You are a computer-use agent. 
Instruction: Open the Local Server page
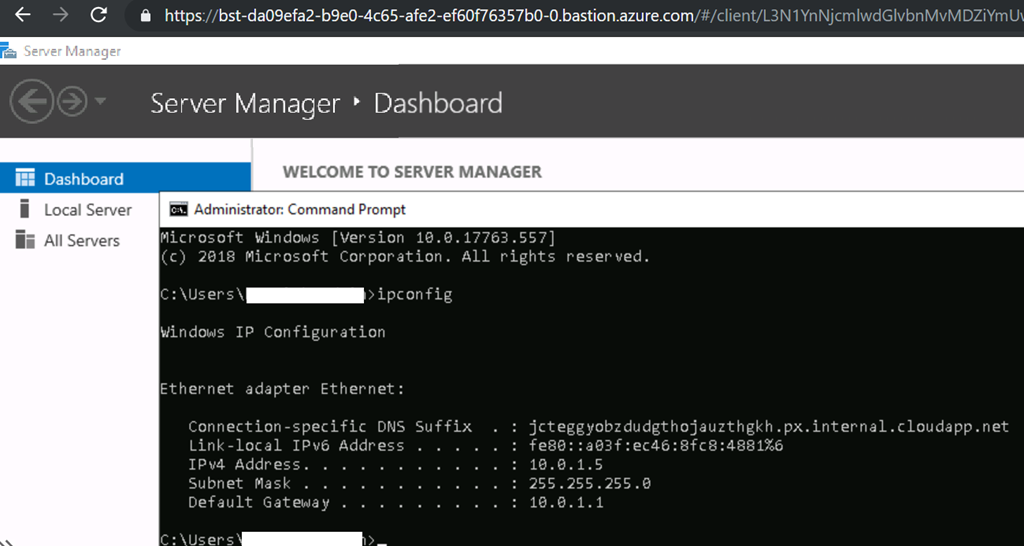[x=87, y=210]
